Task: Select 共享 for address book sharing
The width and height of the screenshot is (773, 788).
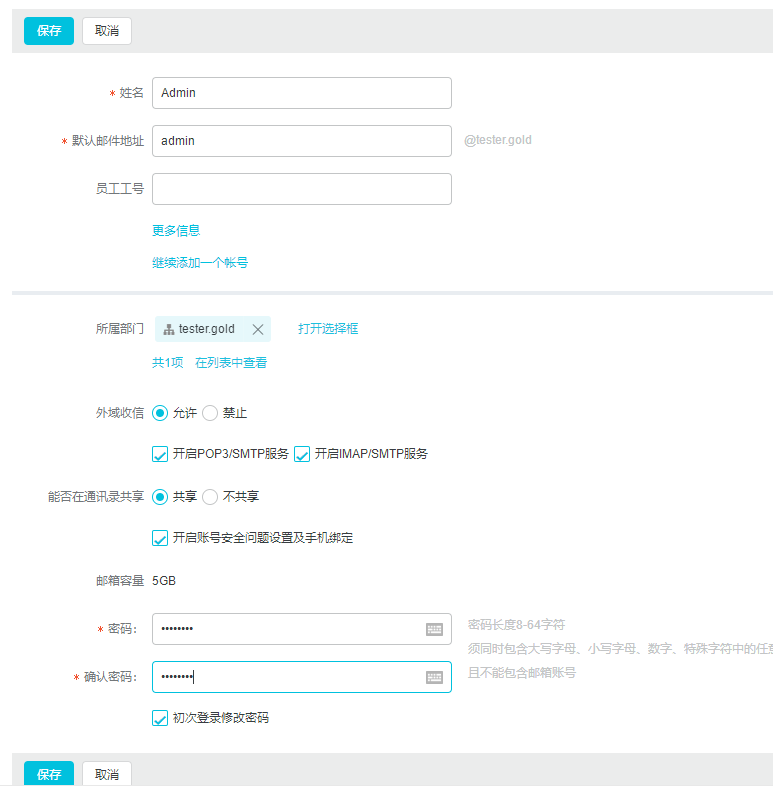Action: point(160,496)
